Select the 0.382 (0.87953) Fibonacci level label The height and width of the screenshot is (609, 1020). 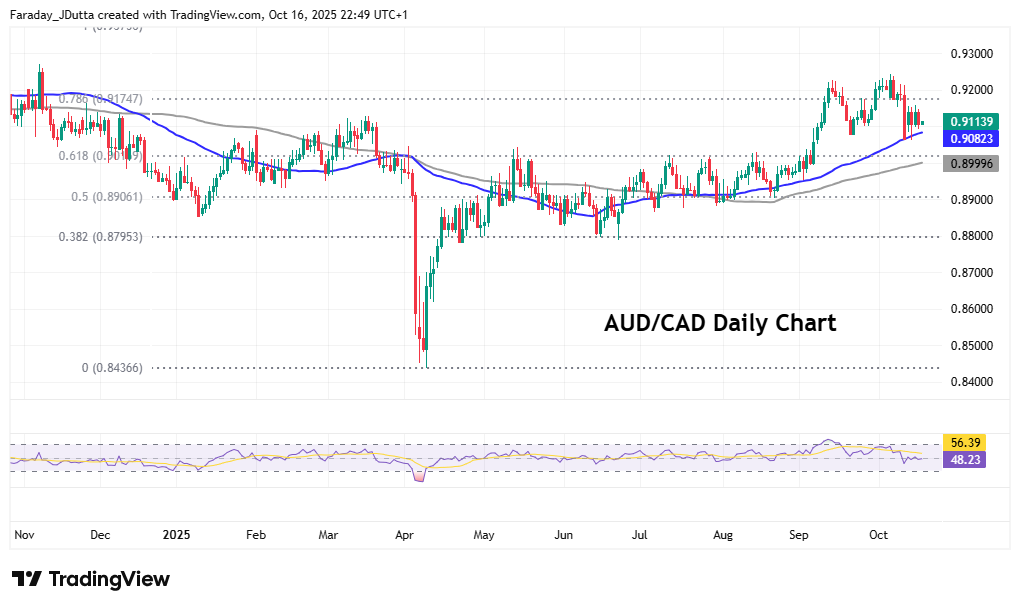point(98,237)
